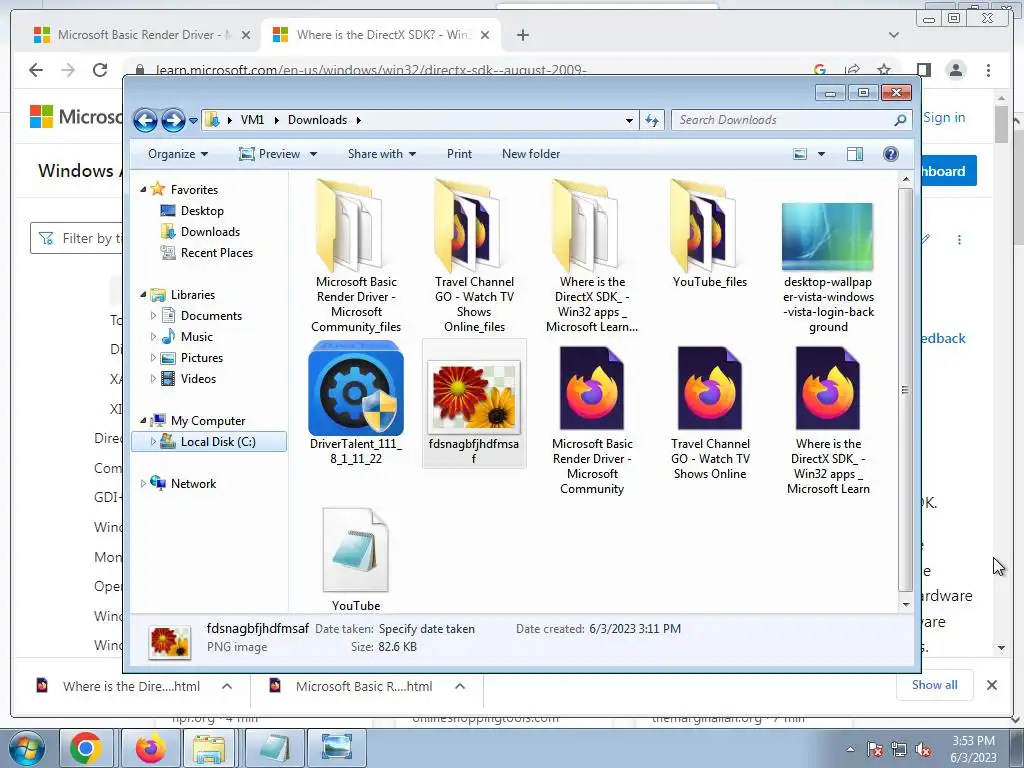Click the Explorer Forward navigation arrow
The image size is (1024, 768).
point(172,120)
